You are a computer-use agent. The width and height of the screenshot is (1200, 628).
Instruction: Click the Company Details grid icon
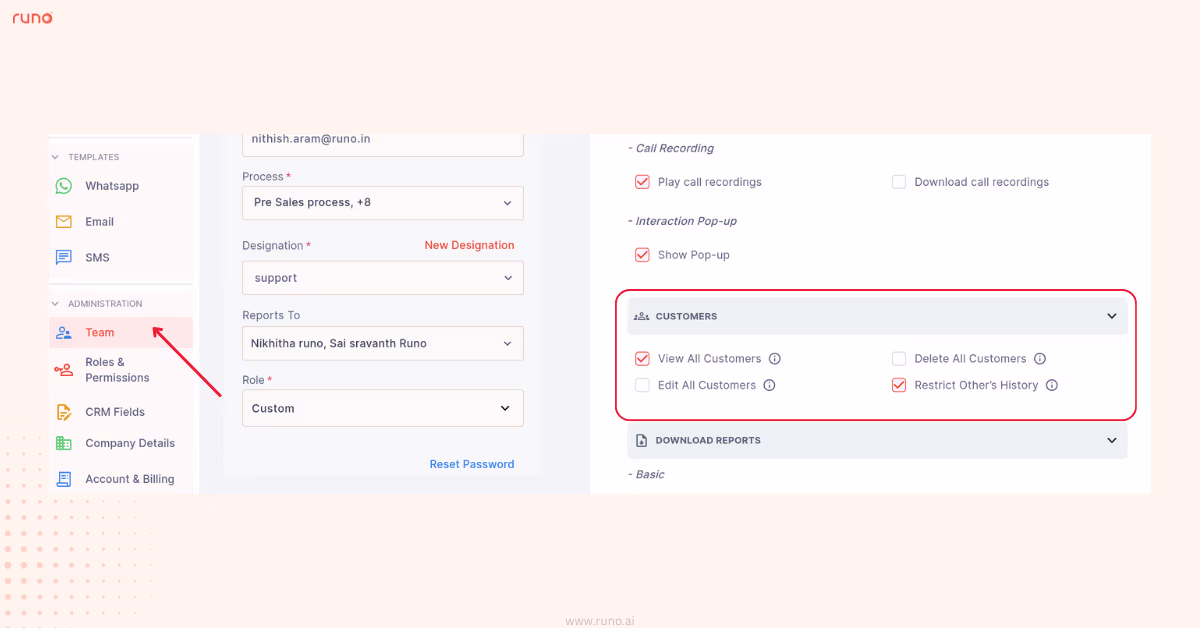click(x=63, y=442)
